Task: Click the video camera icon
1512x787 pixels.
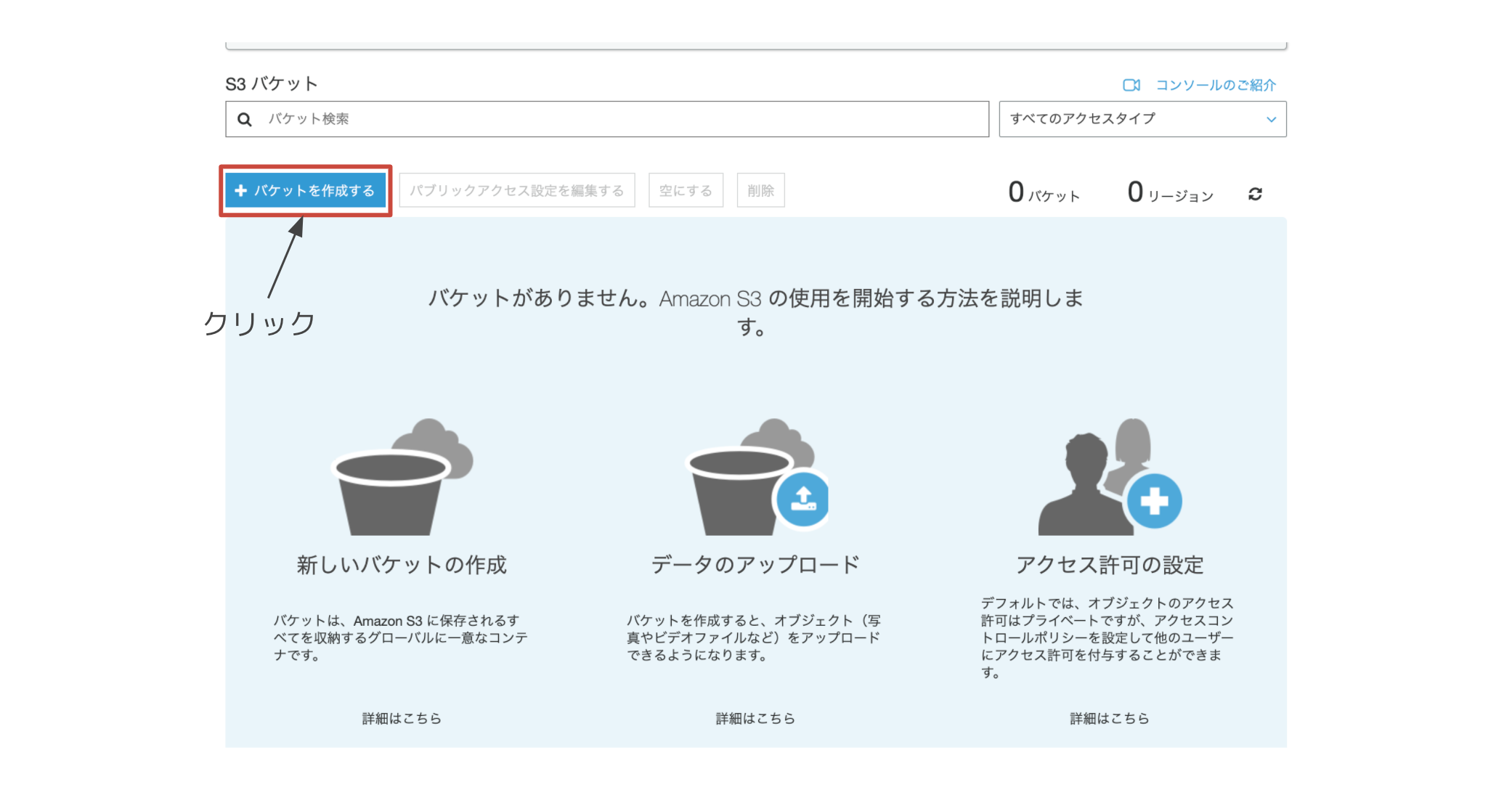Action: (1131, 85)
